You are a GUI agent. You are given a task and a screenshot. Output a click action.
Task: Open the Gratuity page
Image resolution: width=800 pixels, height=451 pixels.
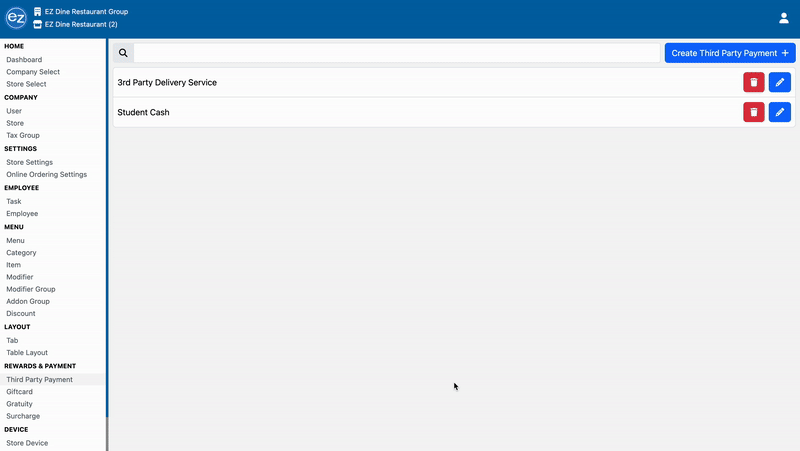19,404
